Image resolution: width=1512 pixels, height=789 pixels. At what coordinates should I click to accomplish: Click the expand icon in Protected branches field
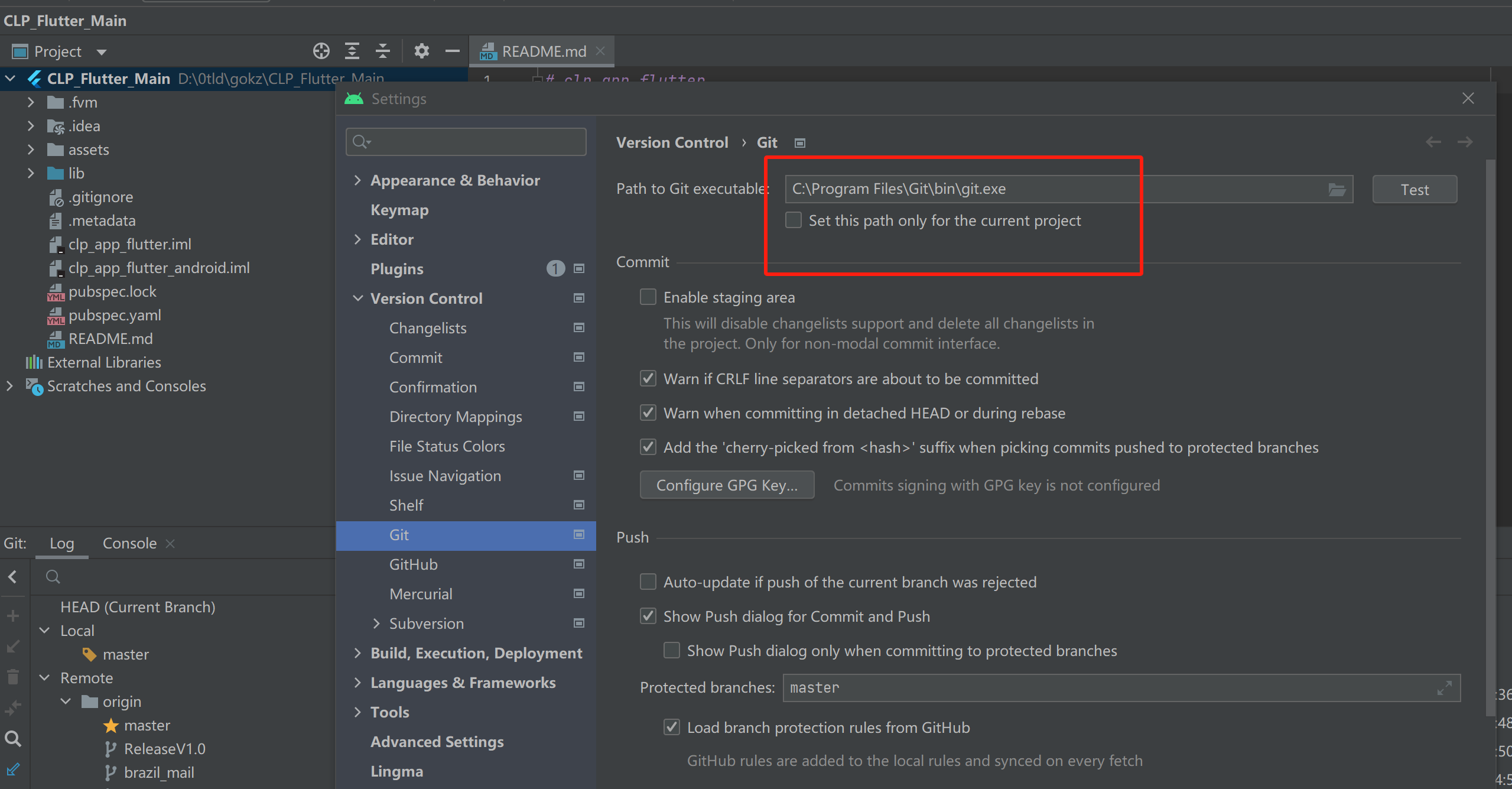click(x=1444, y=688)
